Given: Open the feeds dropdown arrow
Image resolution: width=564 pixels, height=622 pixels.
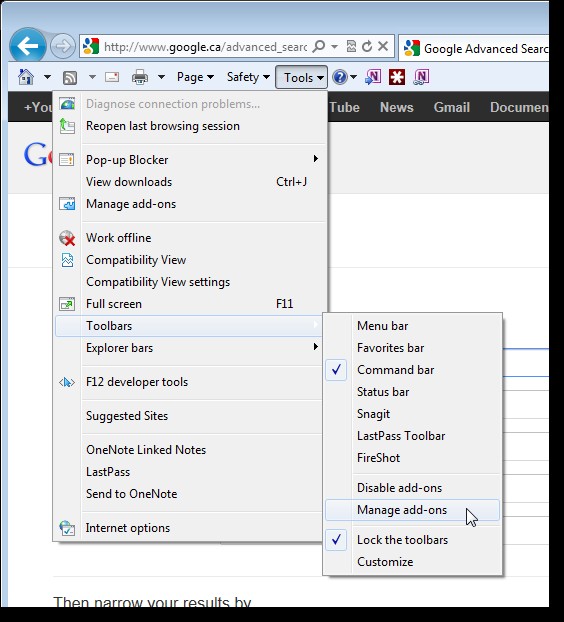Looking at the screenshot, I should 92,77.
